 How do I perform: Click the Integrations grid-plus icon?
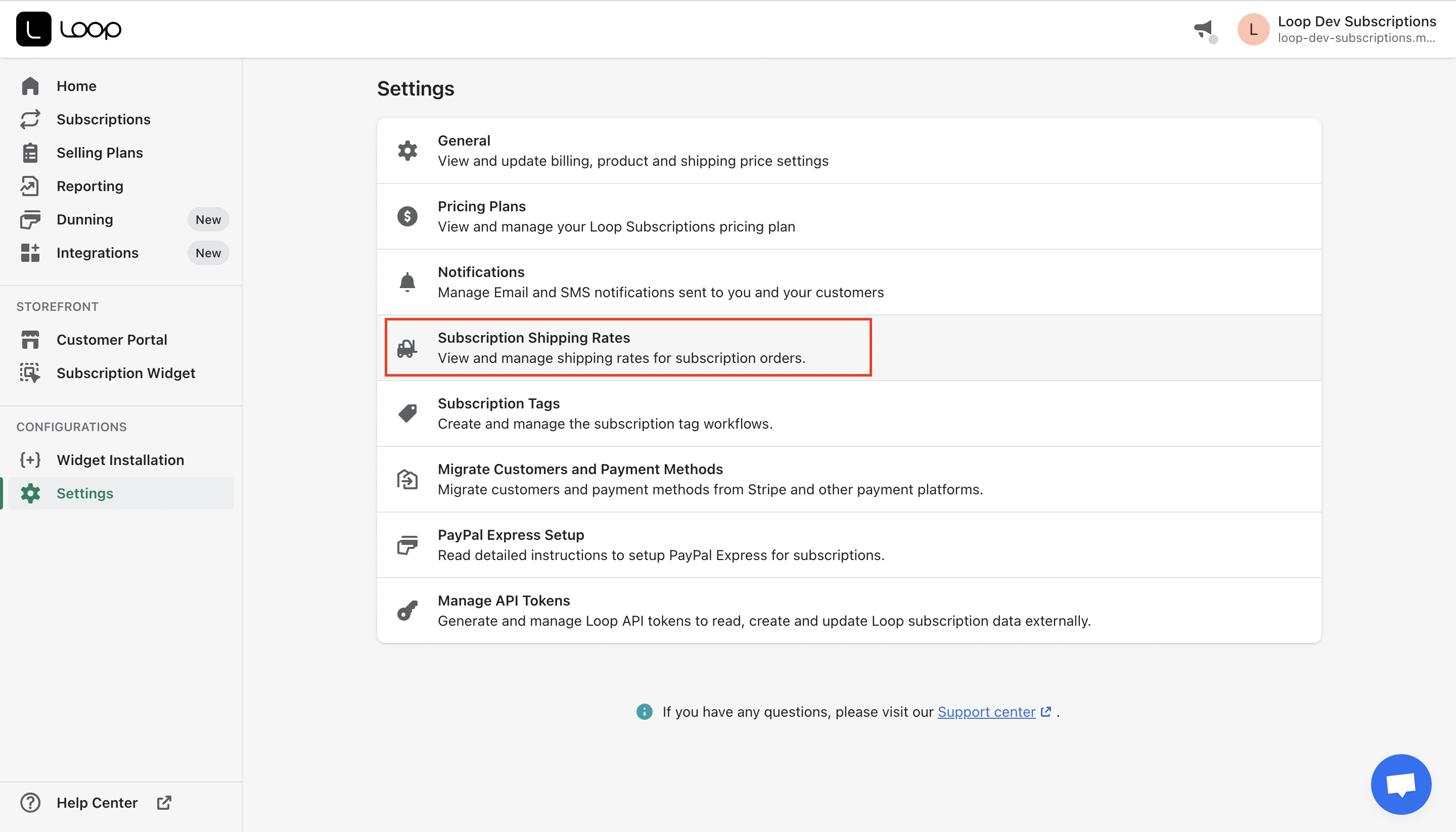[x=30, y=253]
